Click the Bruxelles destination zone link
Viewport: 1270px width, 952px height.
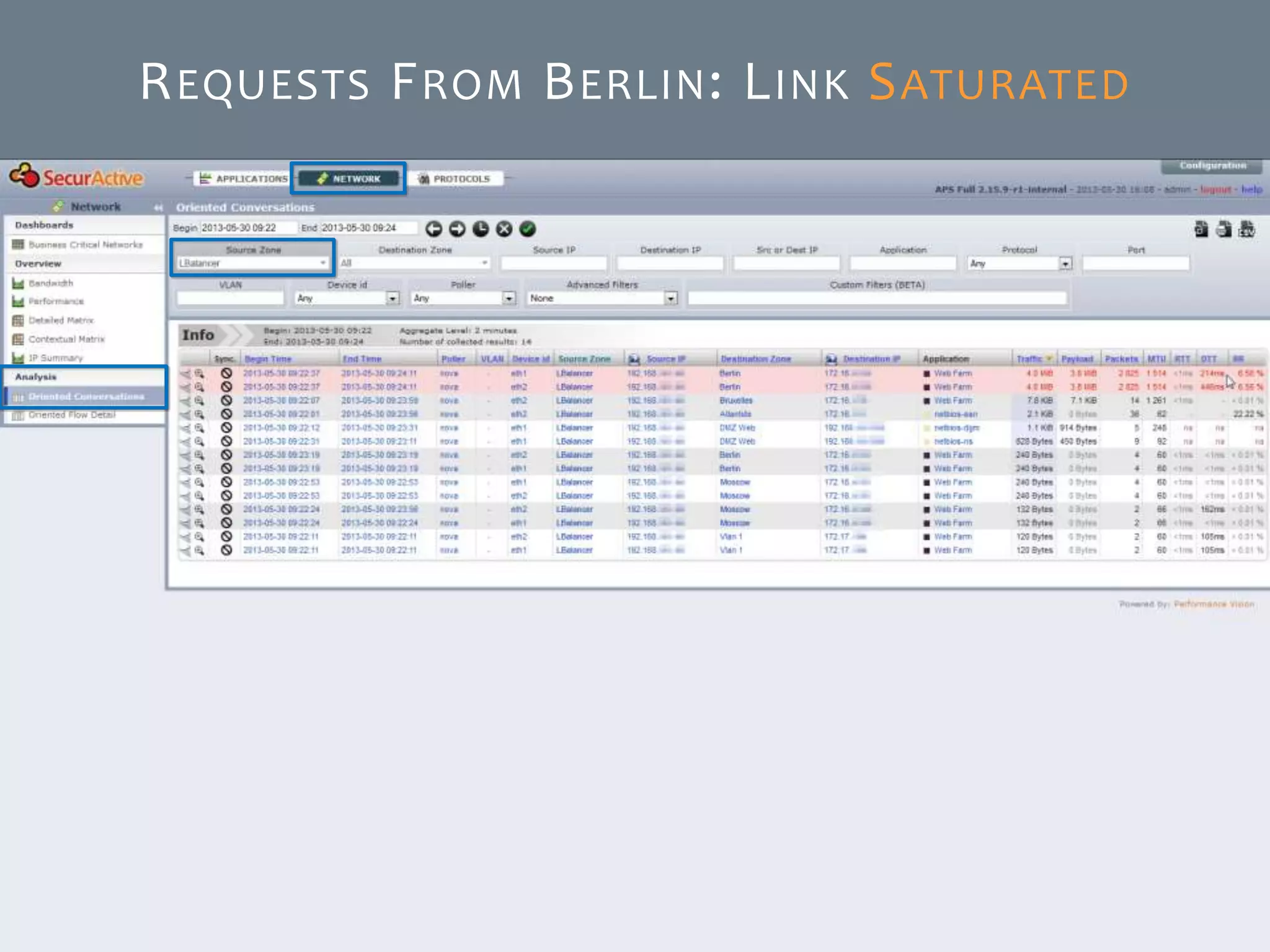(x=735, y=400)
